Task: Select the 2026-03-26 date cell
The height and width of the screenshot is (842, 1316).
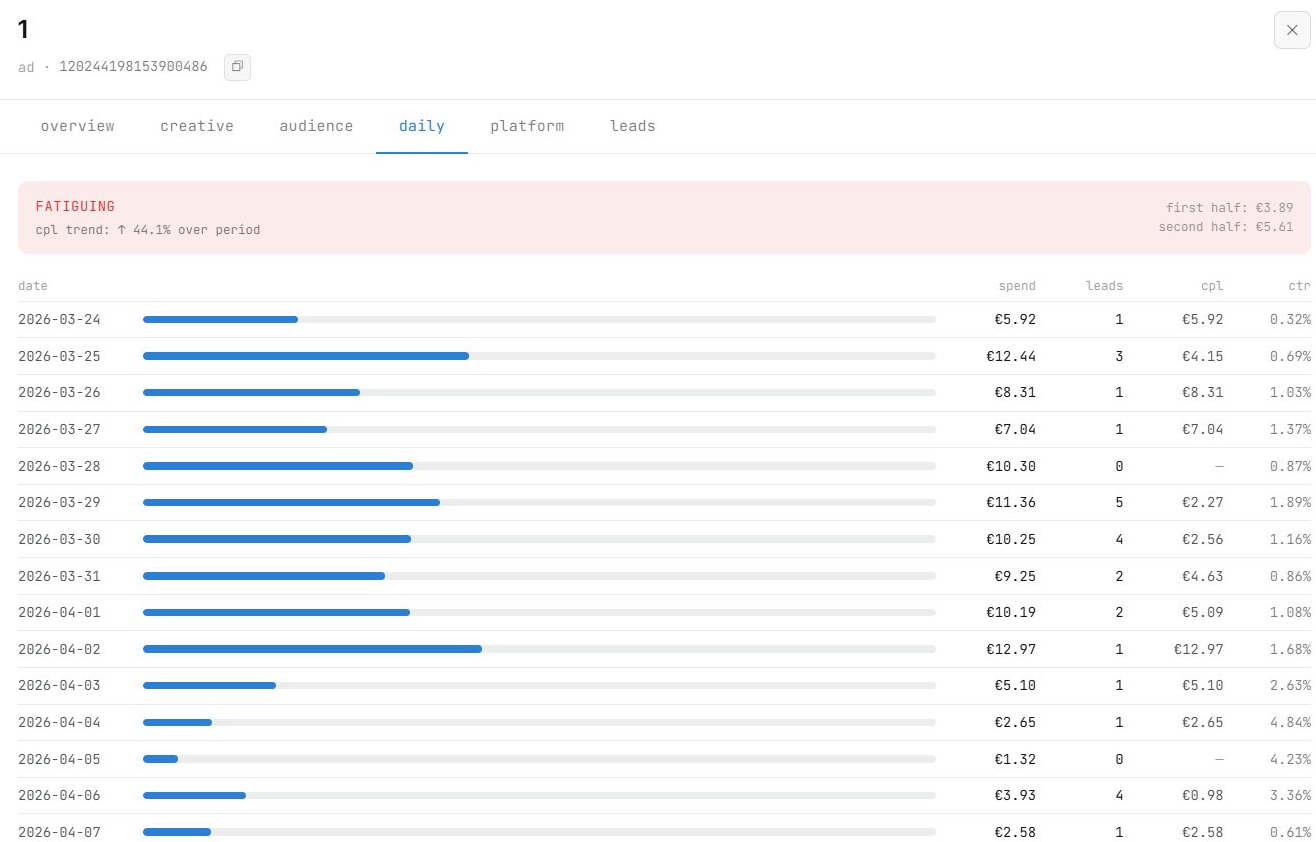Action: pos(59,393)
